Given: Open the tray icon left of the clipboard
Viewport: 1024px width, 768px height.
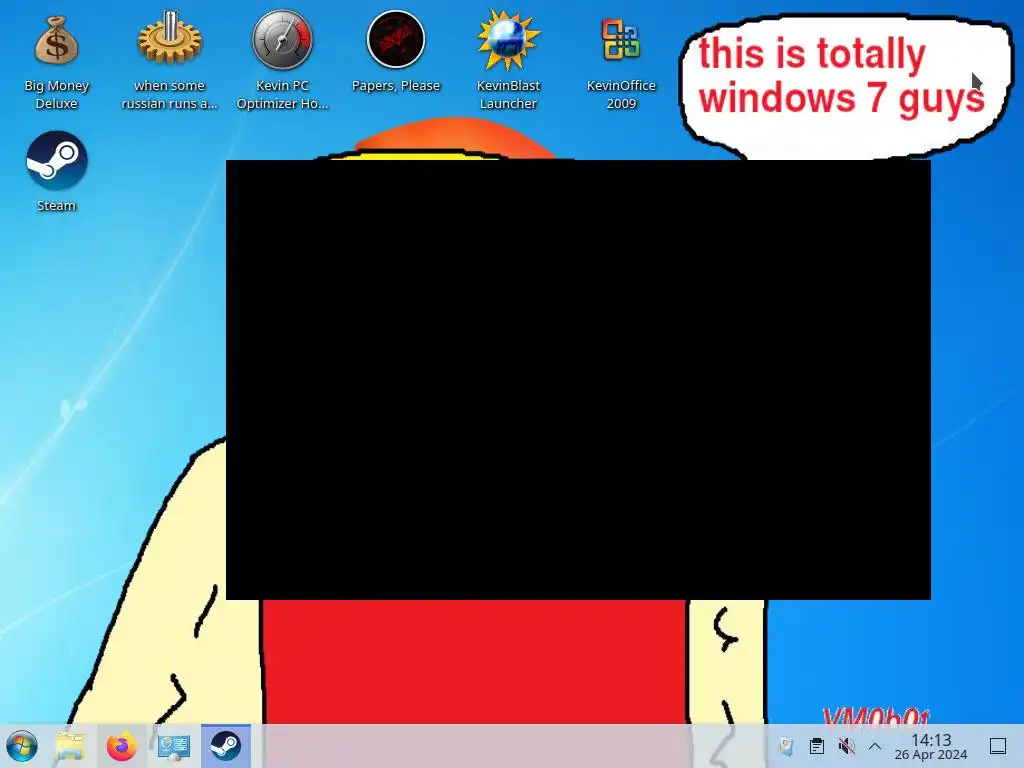Looking at the screenshot, I should tap(786, 746).
